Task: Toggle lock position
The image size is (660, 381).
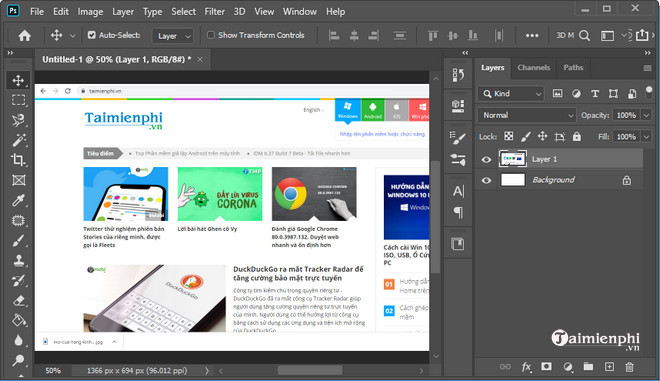Action: (x=543, y=136)
